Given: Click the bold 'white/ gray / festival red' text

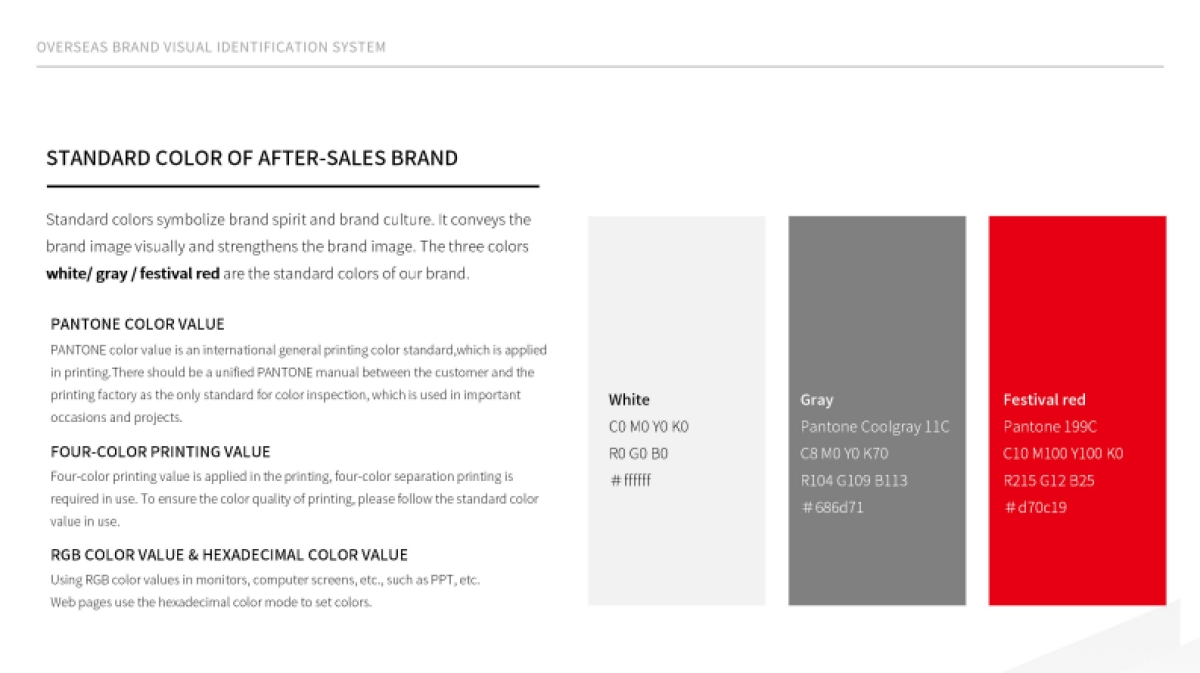Looking at the screenshot, I should coord(133,273).
